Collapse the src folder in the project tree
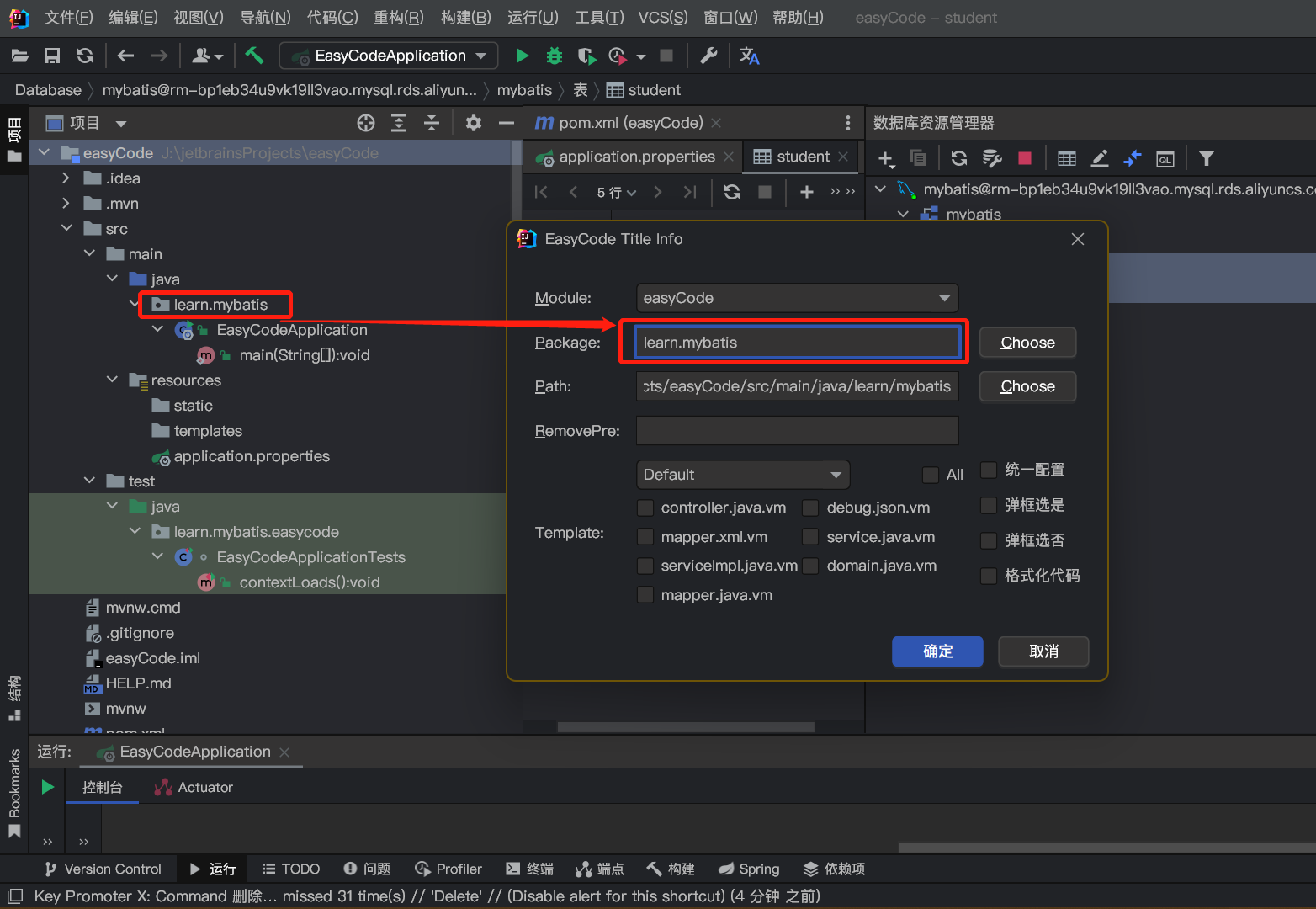The height and width of the screenshot is (909, 1316). [67, 228]
